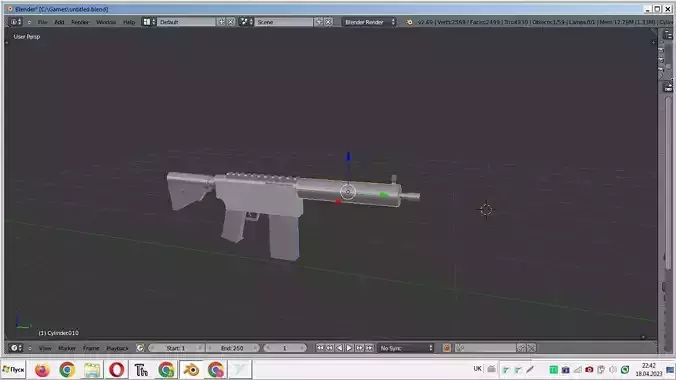Open the No Sync dropdown
The height and width of the screenshot is (380, 676).
[406, 348]
